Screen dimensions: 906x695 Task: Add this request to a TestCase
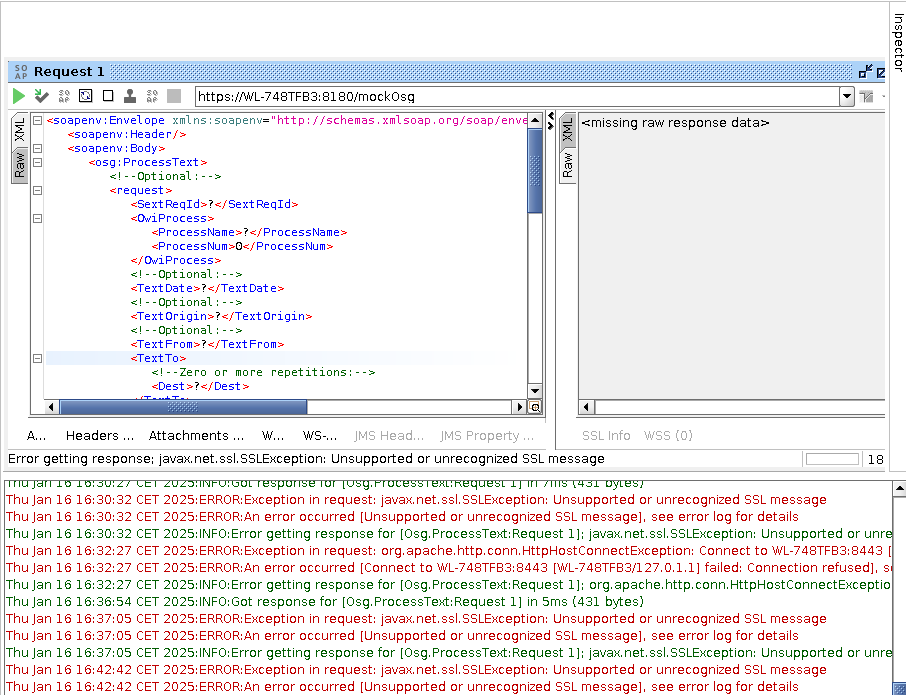[x=41, y=97]
